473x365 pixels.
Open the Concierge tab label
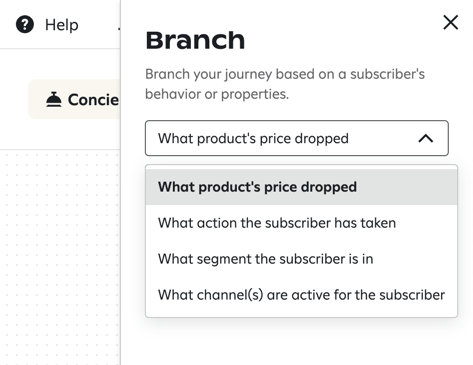[93, 100]
